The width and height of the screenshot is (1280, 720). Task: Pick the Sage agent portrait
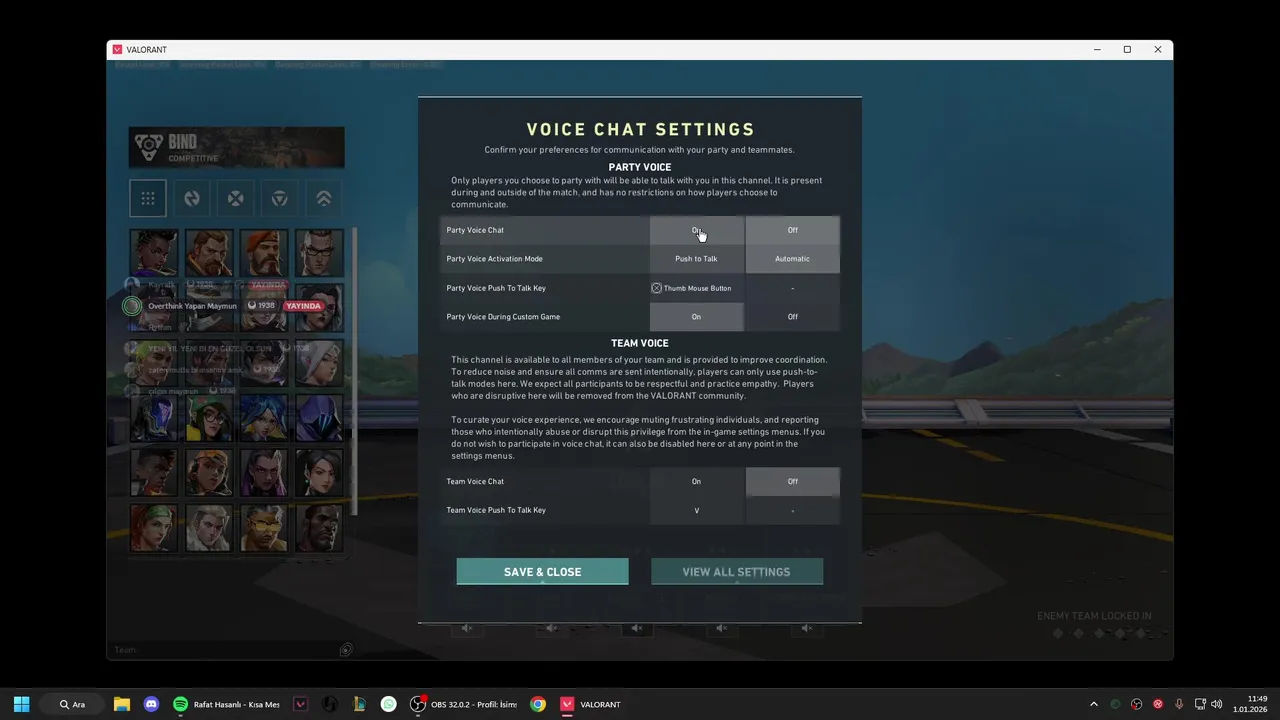[x=320, y=473]
